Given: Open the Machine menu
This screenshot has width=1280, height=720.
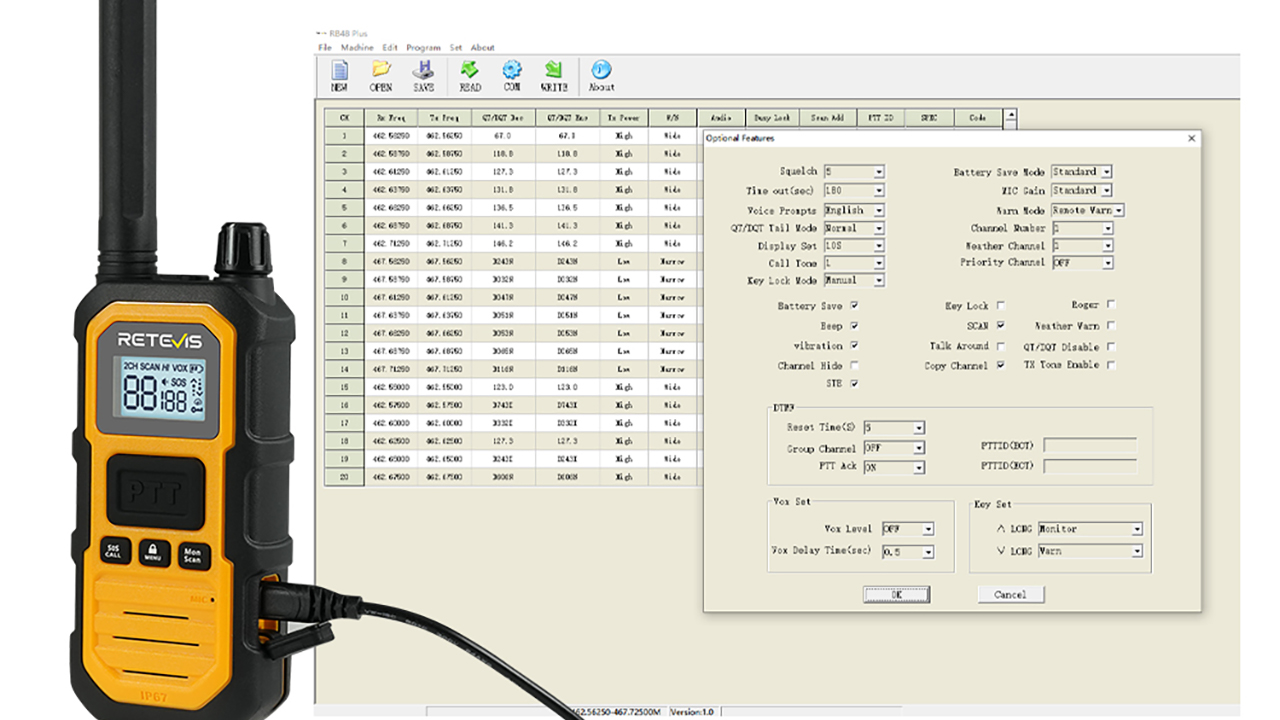Looking at the screenshot, I should pos(357,47).
